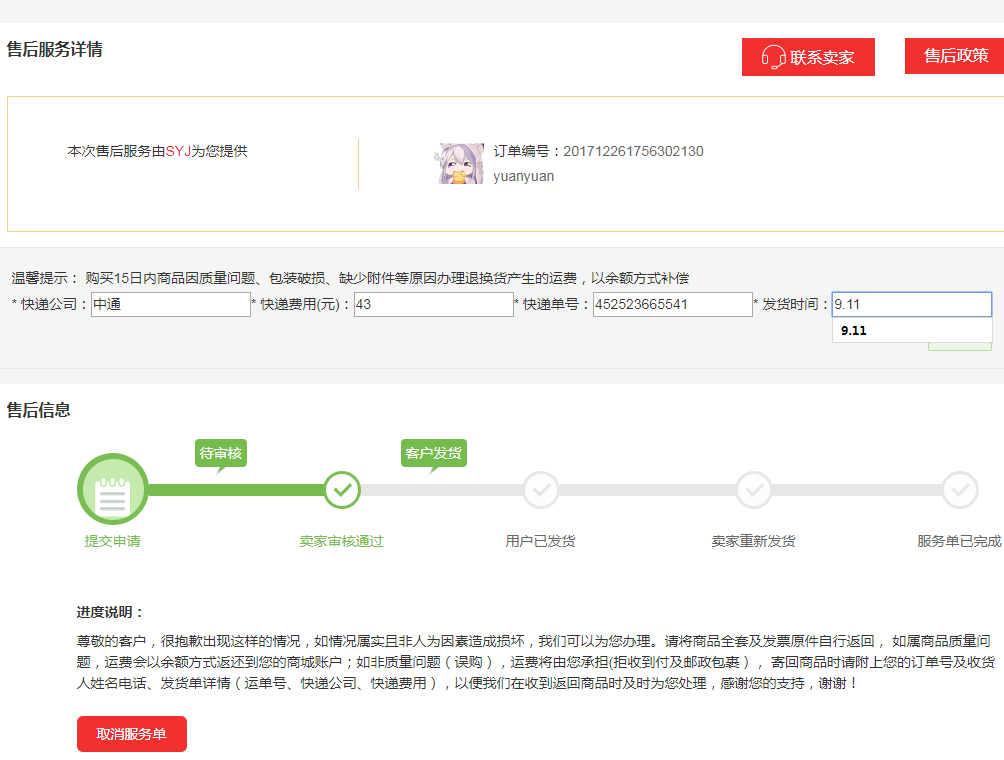Click the green progress bar segment
The width and height of the screenshot is (1004, 760).
coord(235,490)
